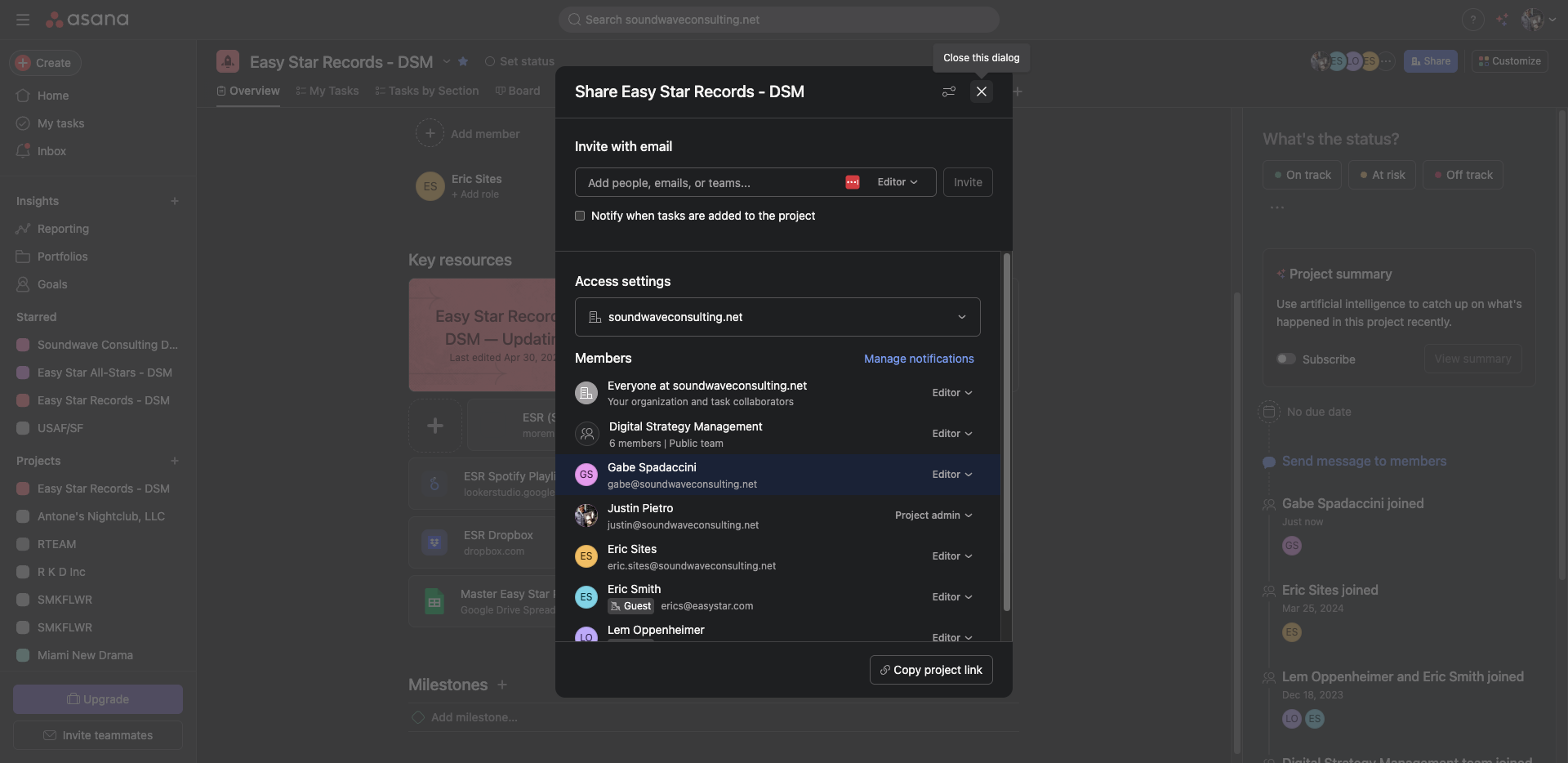The width and height of the screenshot is (1568, 763).
Task: Open the soundwaveconsulting.net access settings dropdown
Action: (x=777, y=317)
